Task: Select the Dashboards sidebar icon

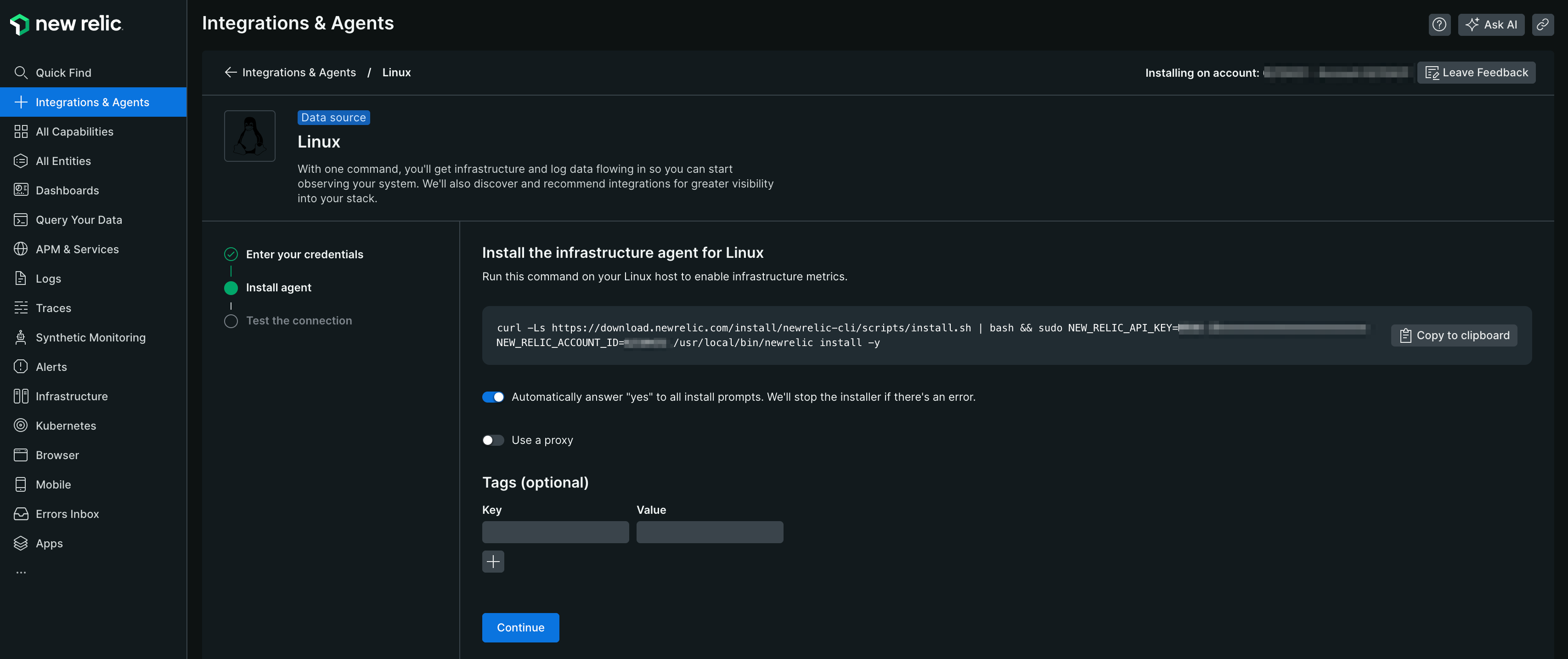Action: click(x=20, y=190)
